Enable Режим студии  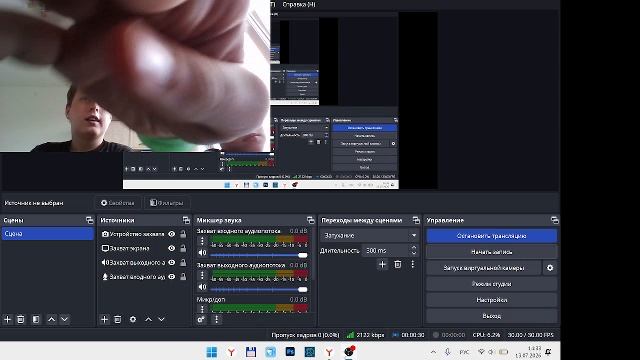491,284
